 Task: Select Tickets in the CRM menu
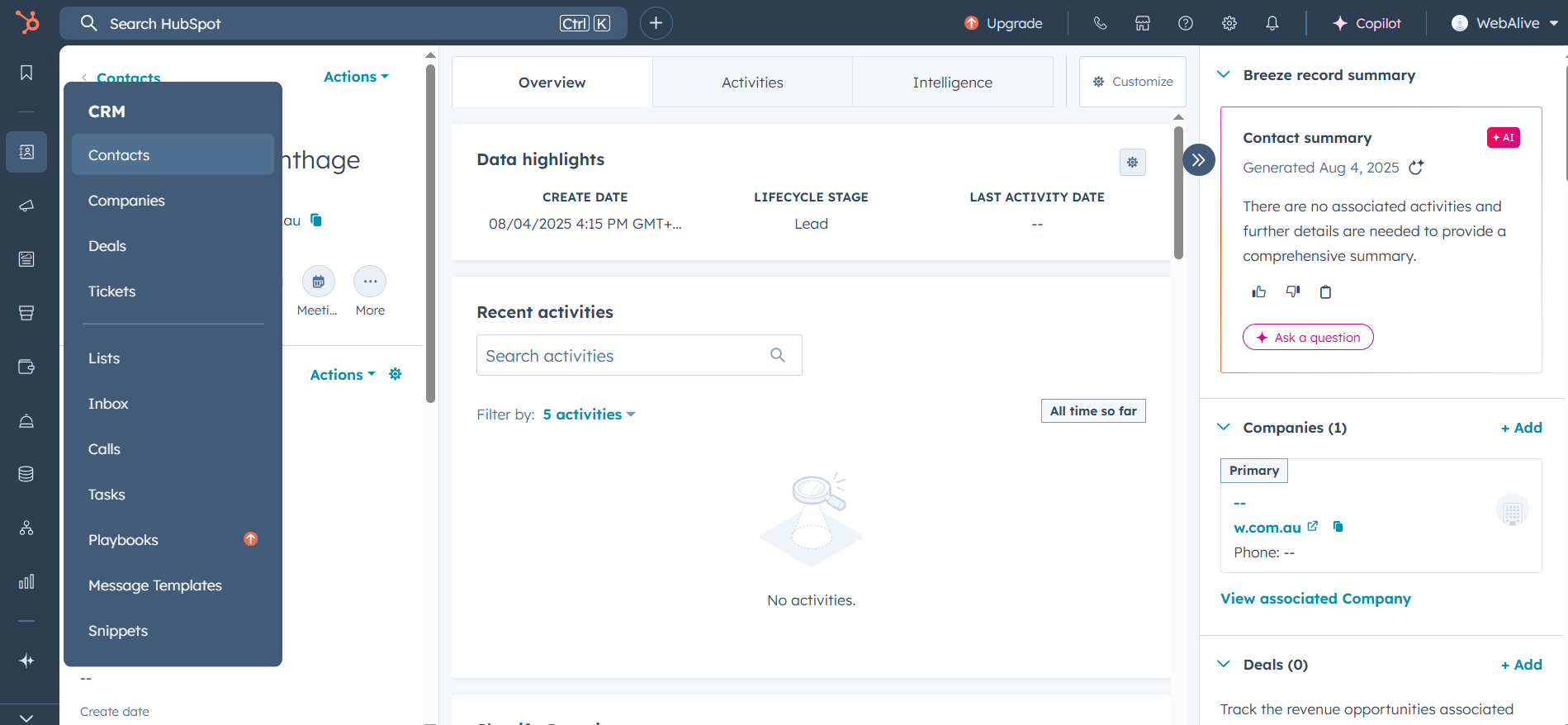(x=173, y=291)
